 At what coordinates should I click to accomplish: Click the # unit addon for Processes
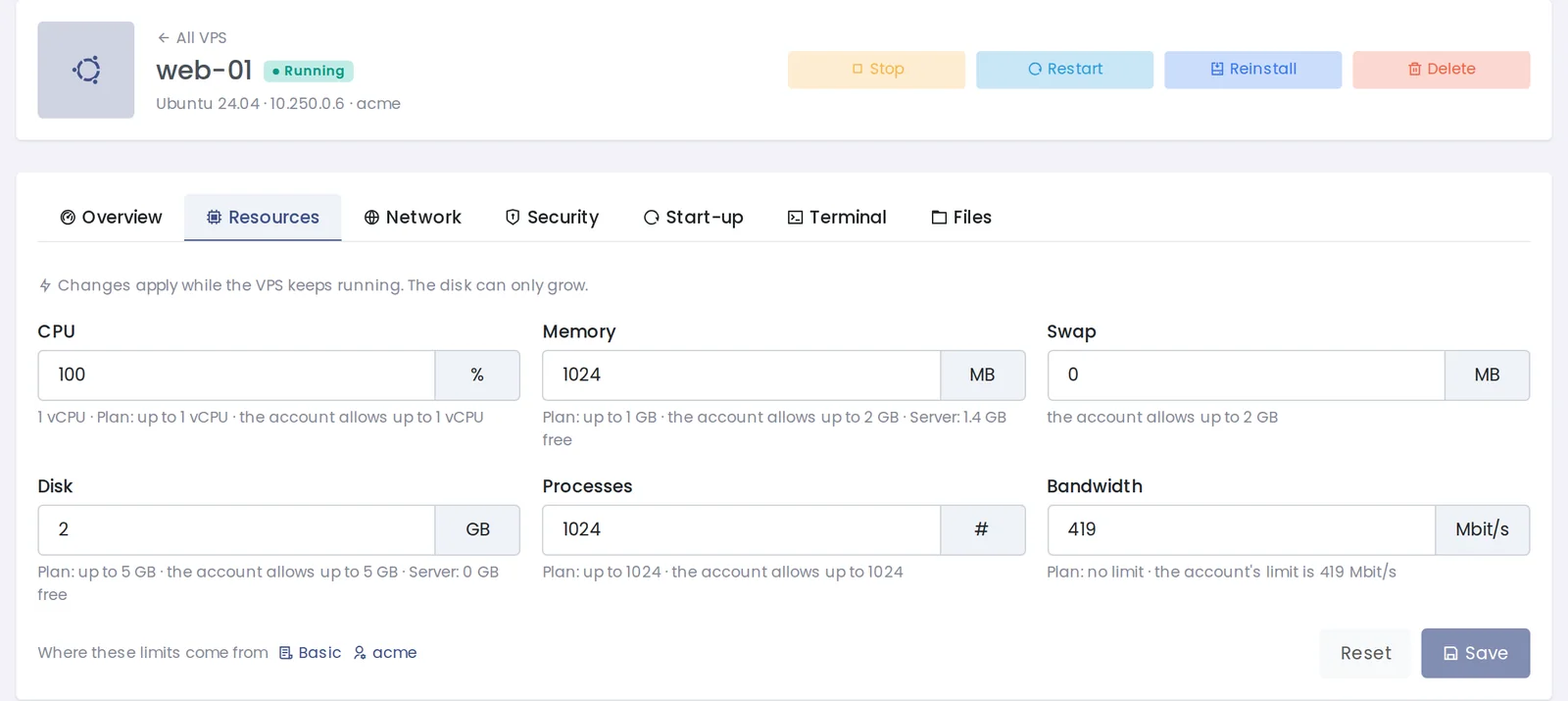coord(982,529)
